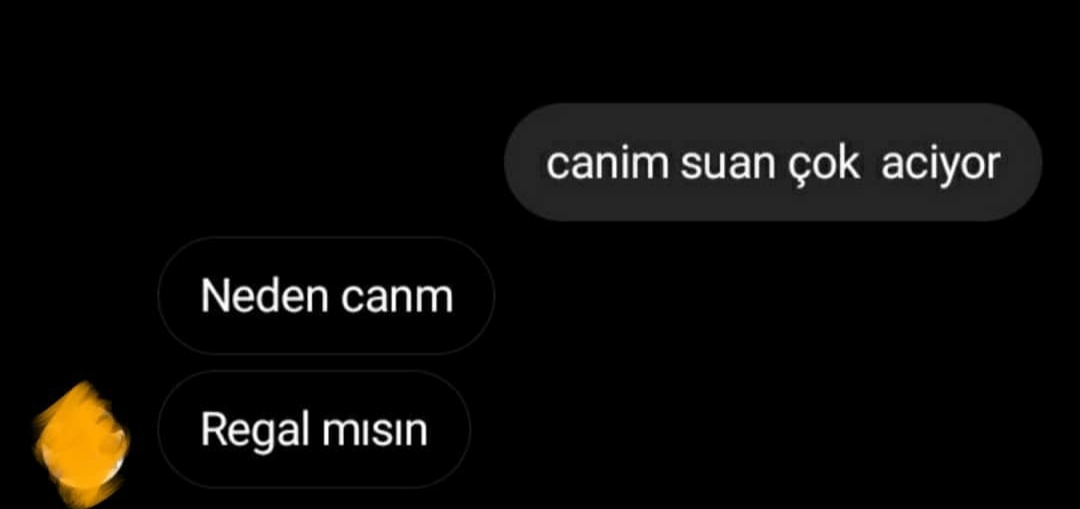Tap the incoming bubble beside the avatar
1080x509 pixels.
[x=314, y=429]
